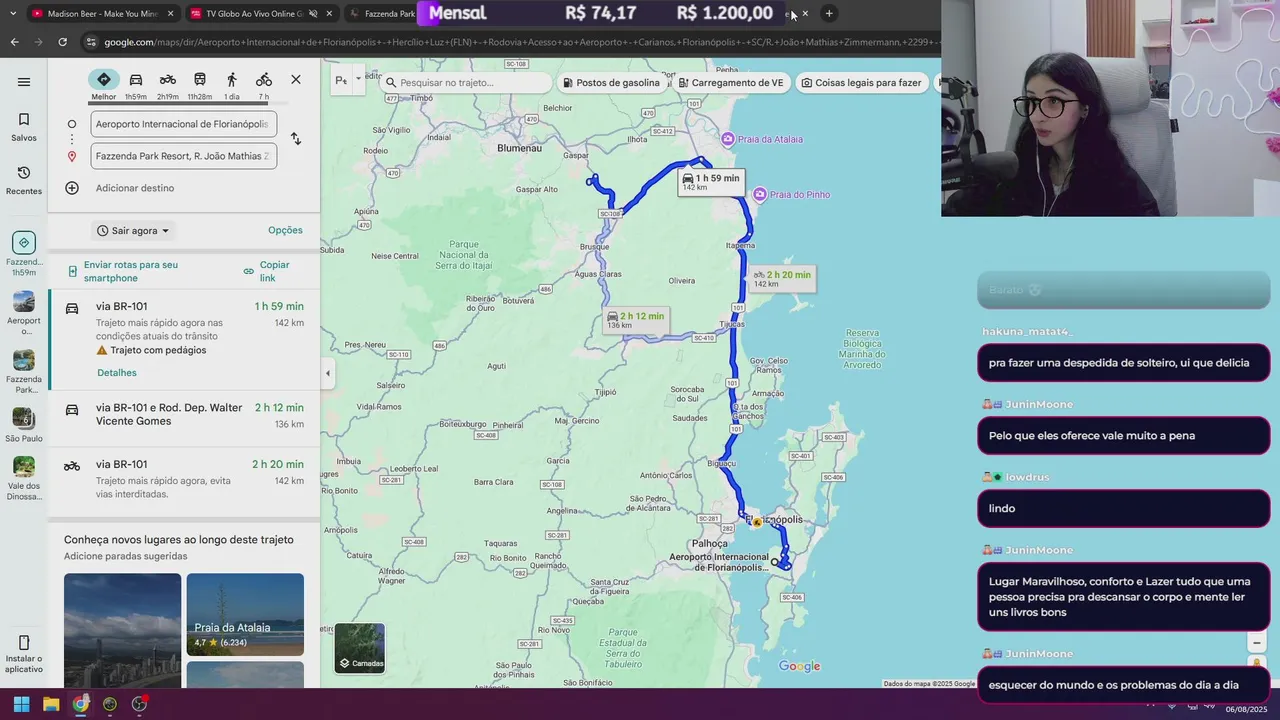Viewport: 1280px width, 720px height.
Task: Select Coisas legais para fazer chip
Action: click(861, 83)
